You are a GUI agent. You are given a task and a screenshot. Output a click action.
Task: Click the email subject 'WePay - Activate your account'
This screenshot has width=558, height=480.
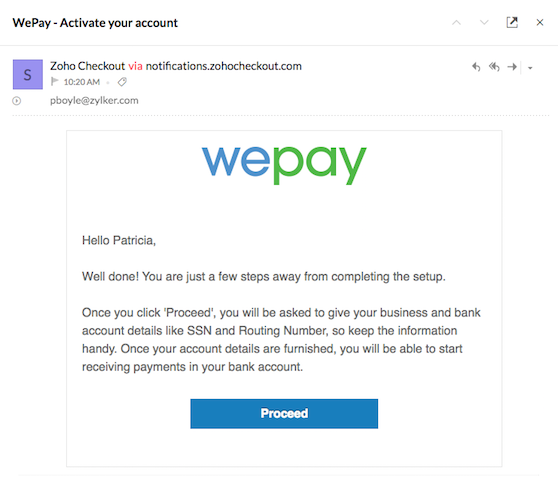click(95, 23)
